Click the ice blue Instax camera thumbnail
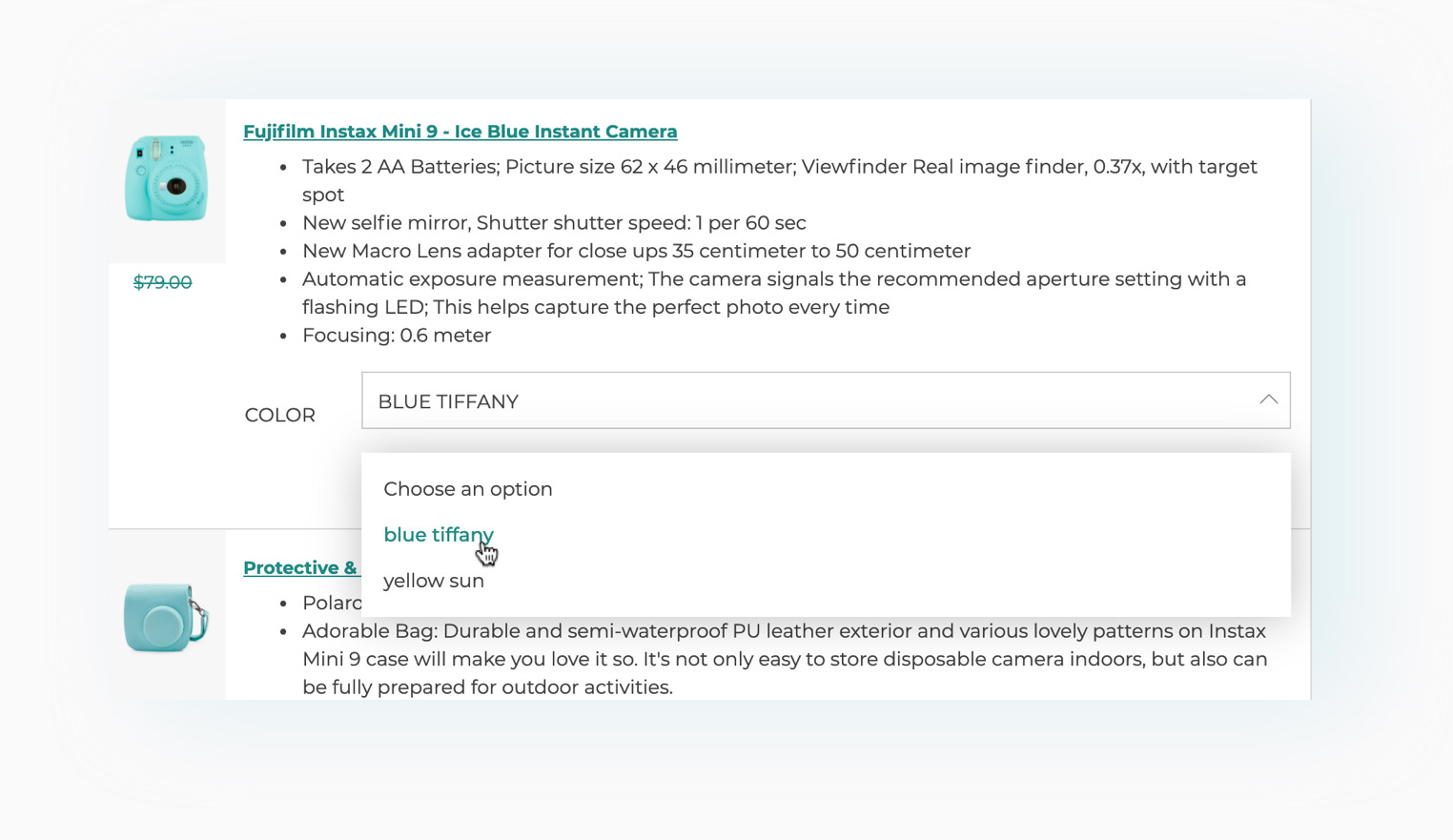The height and width of the screenshot is (840, 1453). tap(166, 178)
